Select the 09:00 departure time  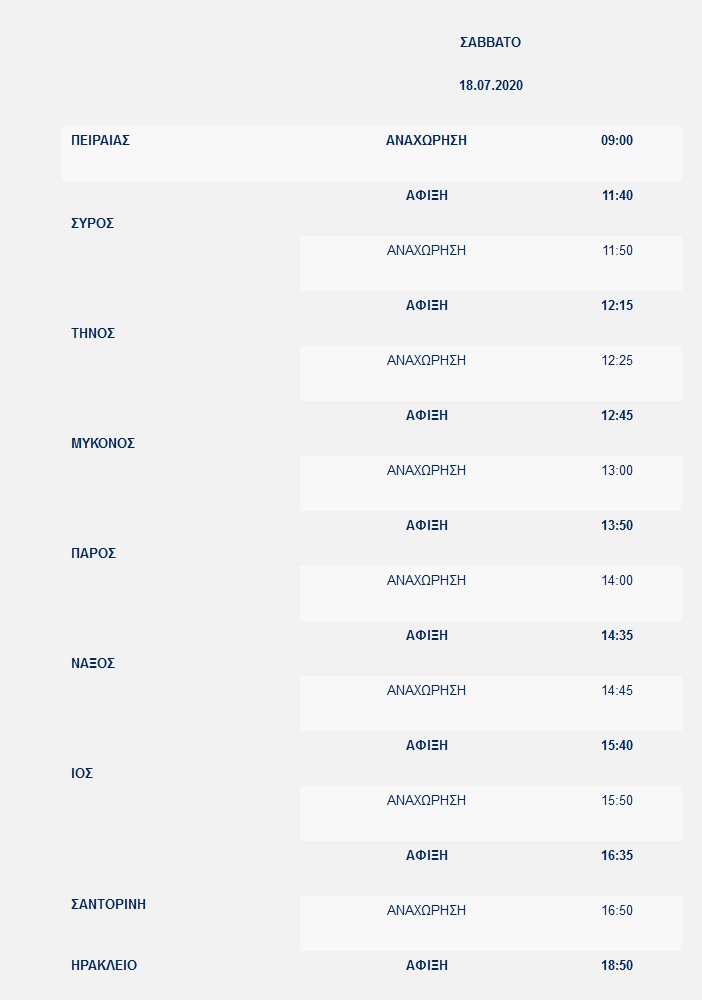[x=617, y=141]
